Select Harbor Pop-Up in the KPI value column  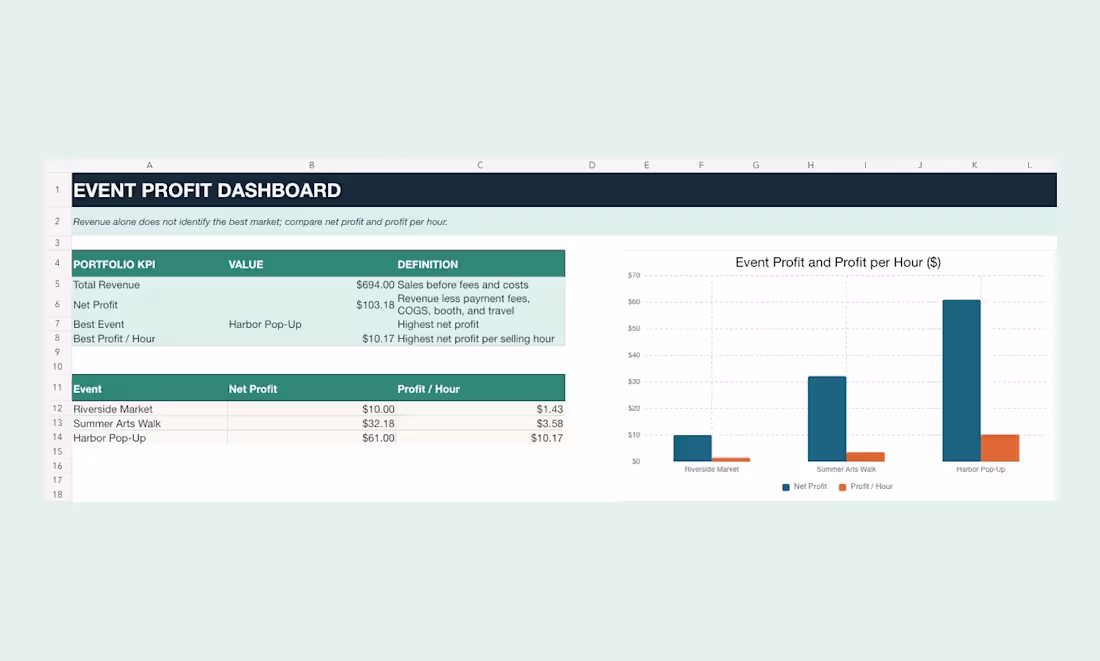(311, 324)
